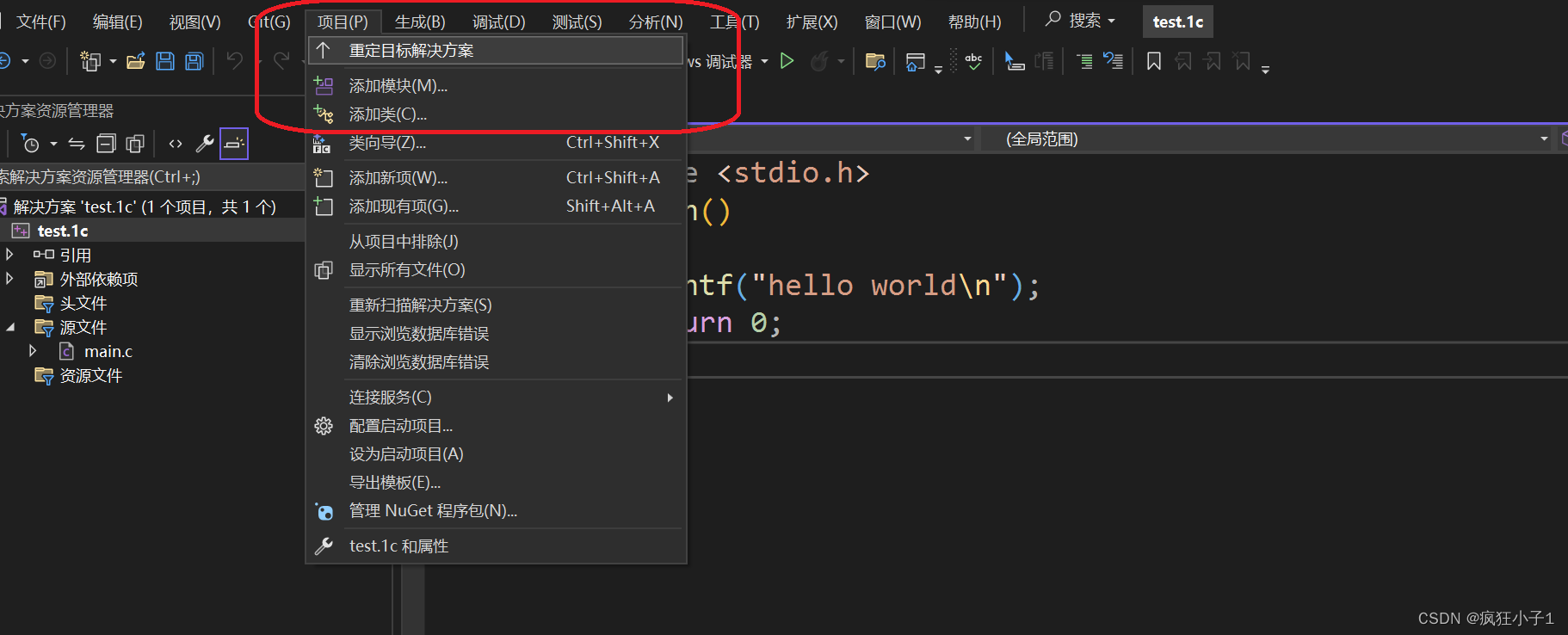Click the Properties wrench icon in Solution Explorer
This screenshot has height=635, width=1568.
click(205, 144)
